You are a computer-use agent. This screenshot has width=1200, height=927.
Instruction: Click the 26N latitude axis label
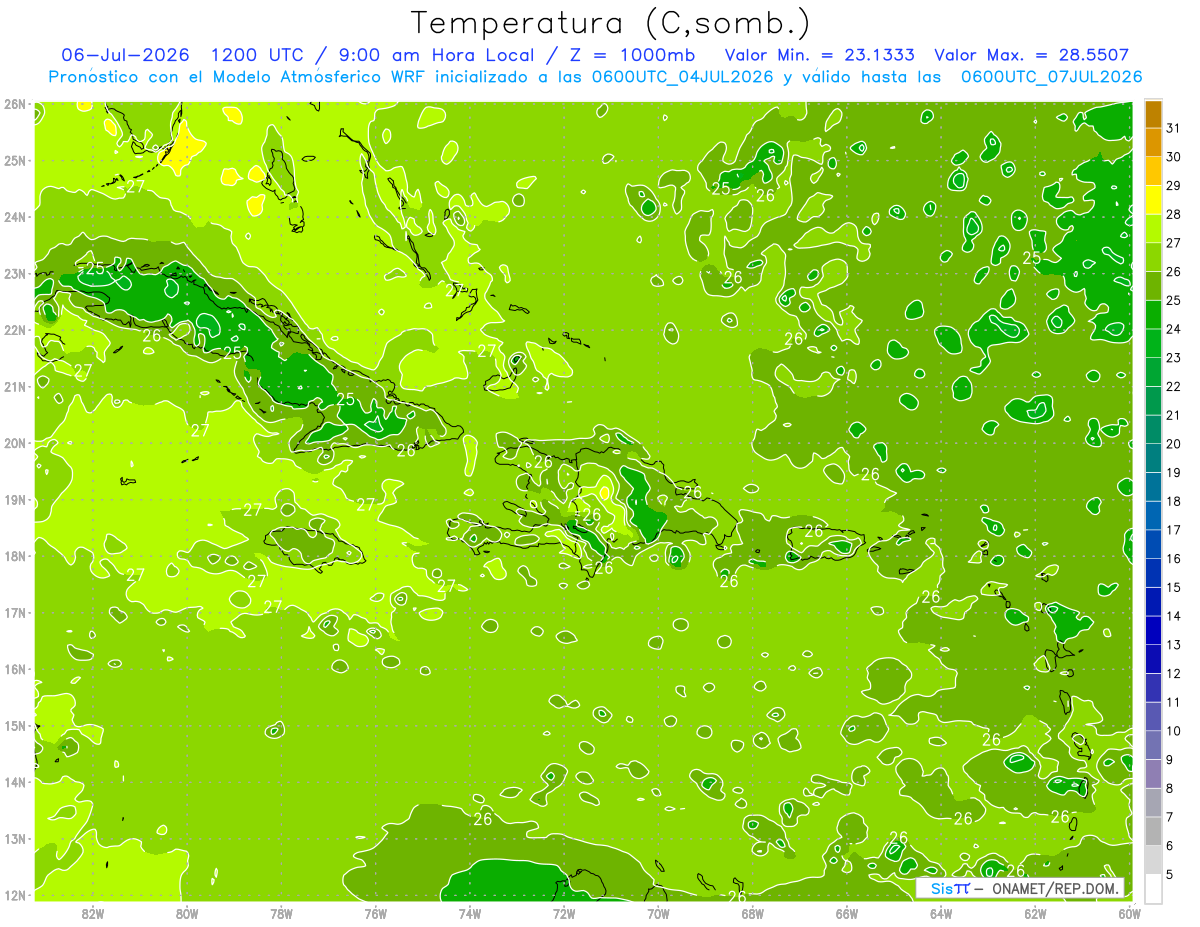click(14, 103)
